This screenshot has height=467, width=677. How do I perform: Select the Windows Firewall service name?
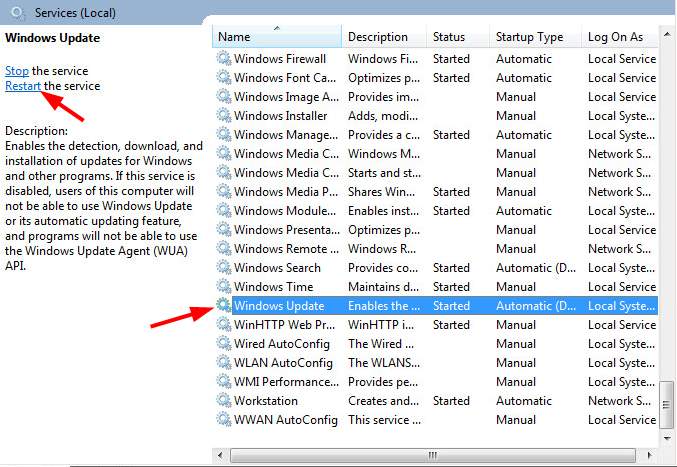click(x=280, y=59)
